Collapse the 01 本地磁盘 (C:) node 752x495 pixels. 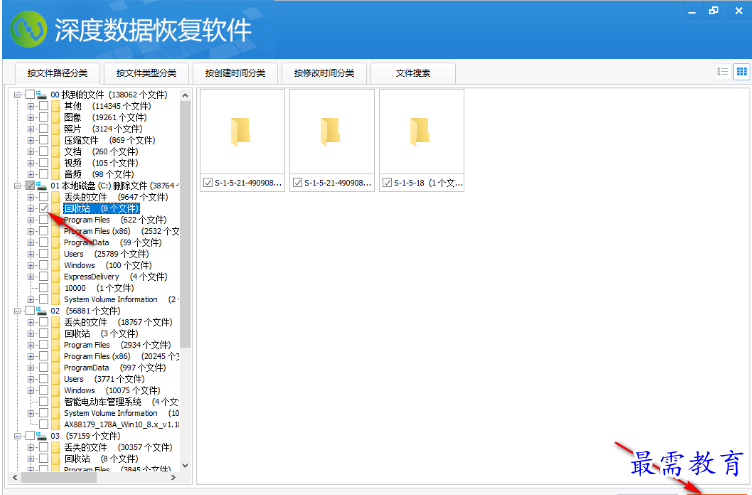[17, 186]
